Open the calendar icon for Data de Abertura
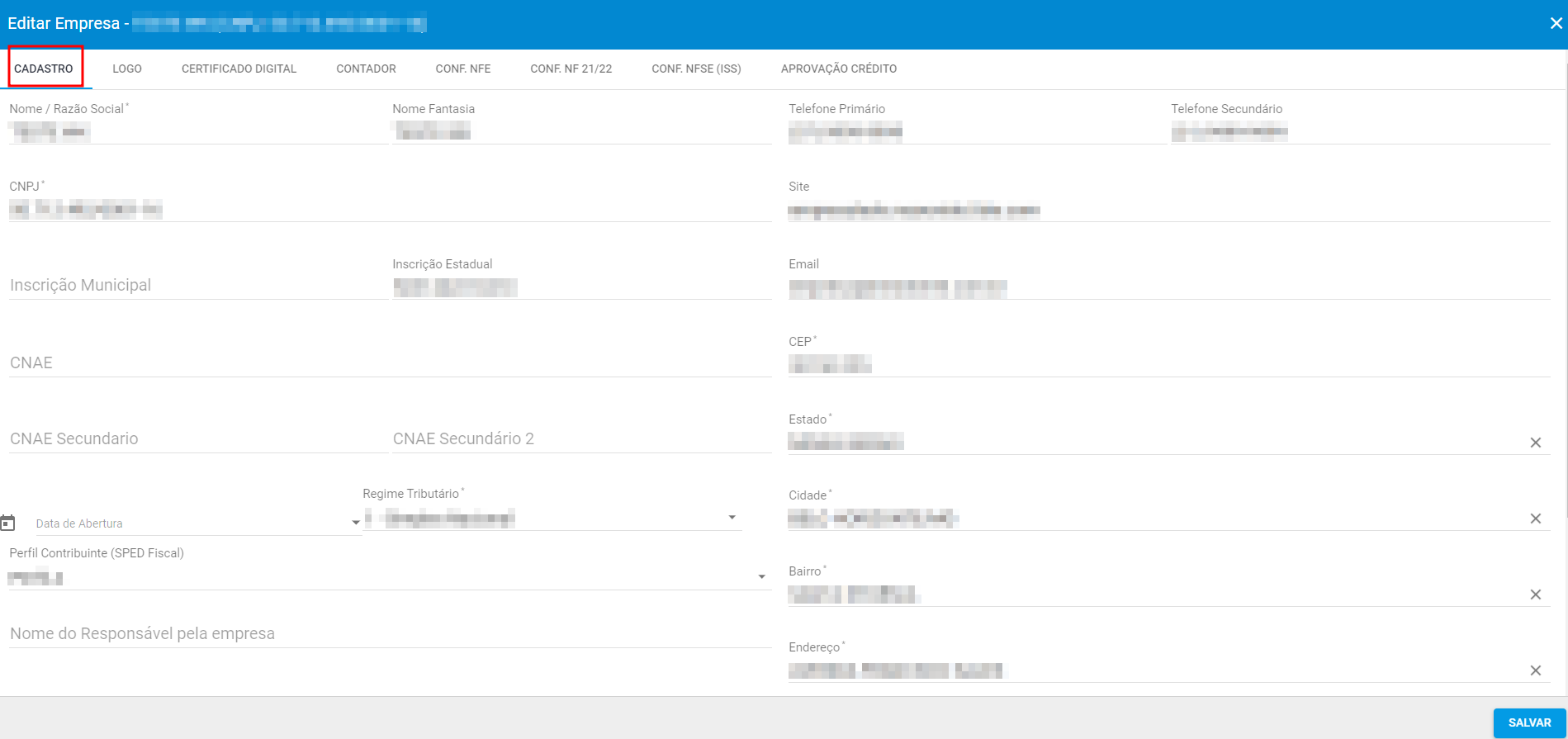1568x739 pixels. (x=8, y=523)
